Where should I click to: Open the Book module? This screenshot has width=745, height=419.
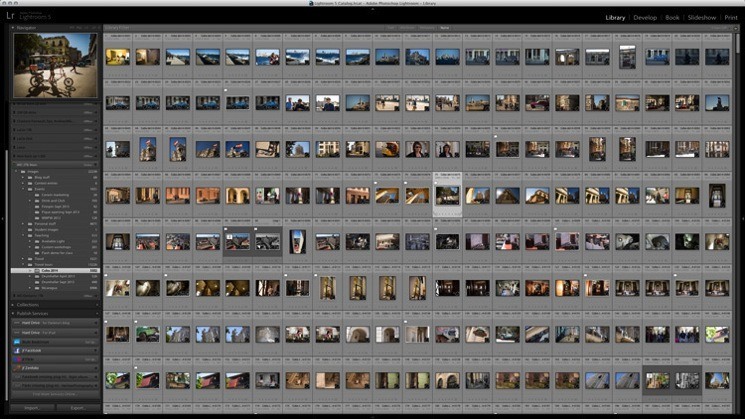672,18
